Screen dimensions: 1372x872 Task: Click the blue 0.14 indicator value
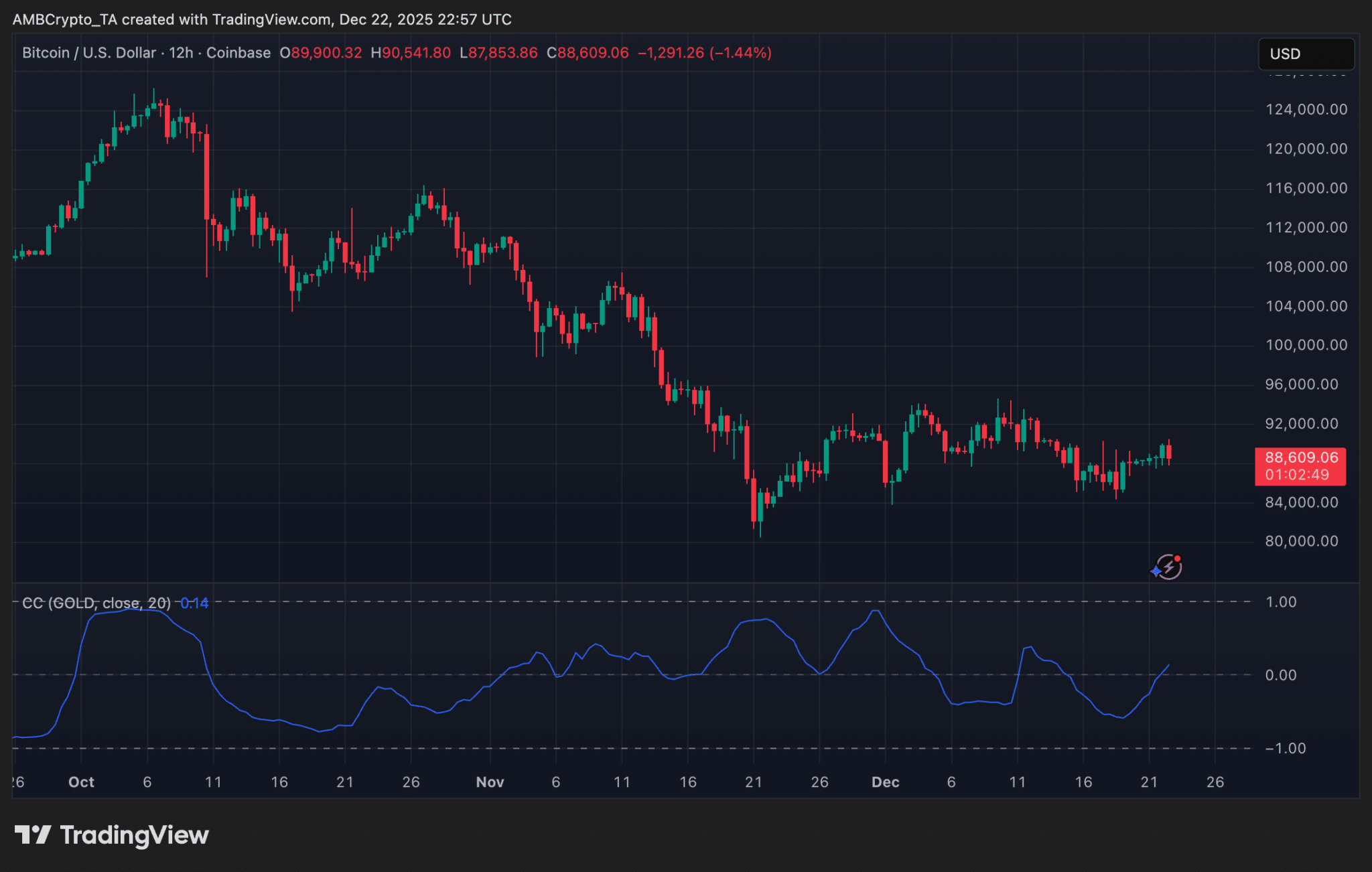(194, 603)
